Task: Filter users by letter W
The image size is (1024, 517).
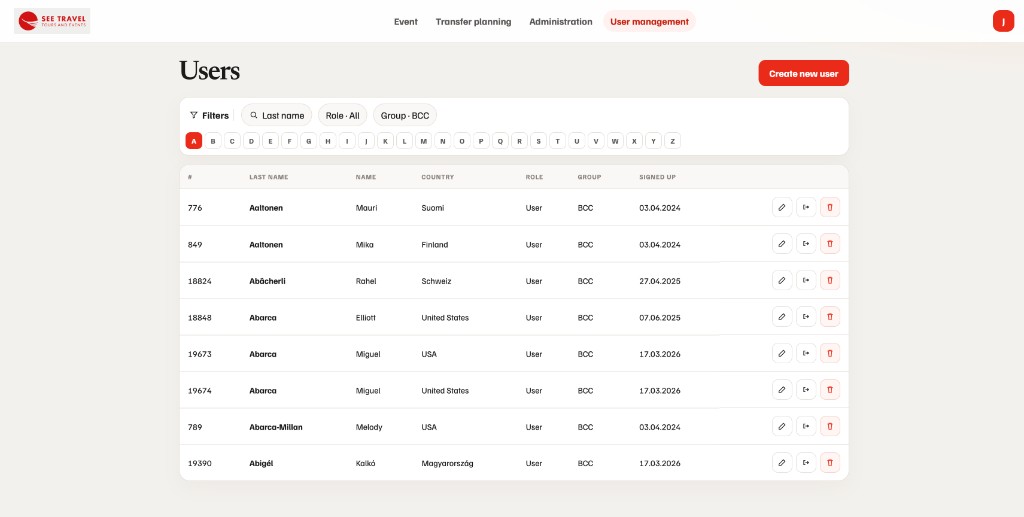Action: [x=615, y=140]
